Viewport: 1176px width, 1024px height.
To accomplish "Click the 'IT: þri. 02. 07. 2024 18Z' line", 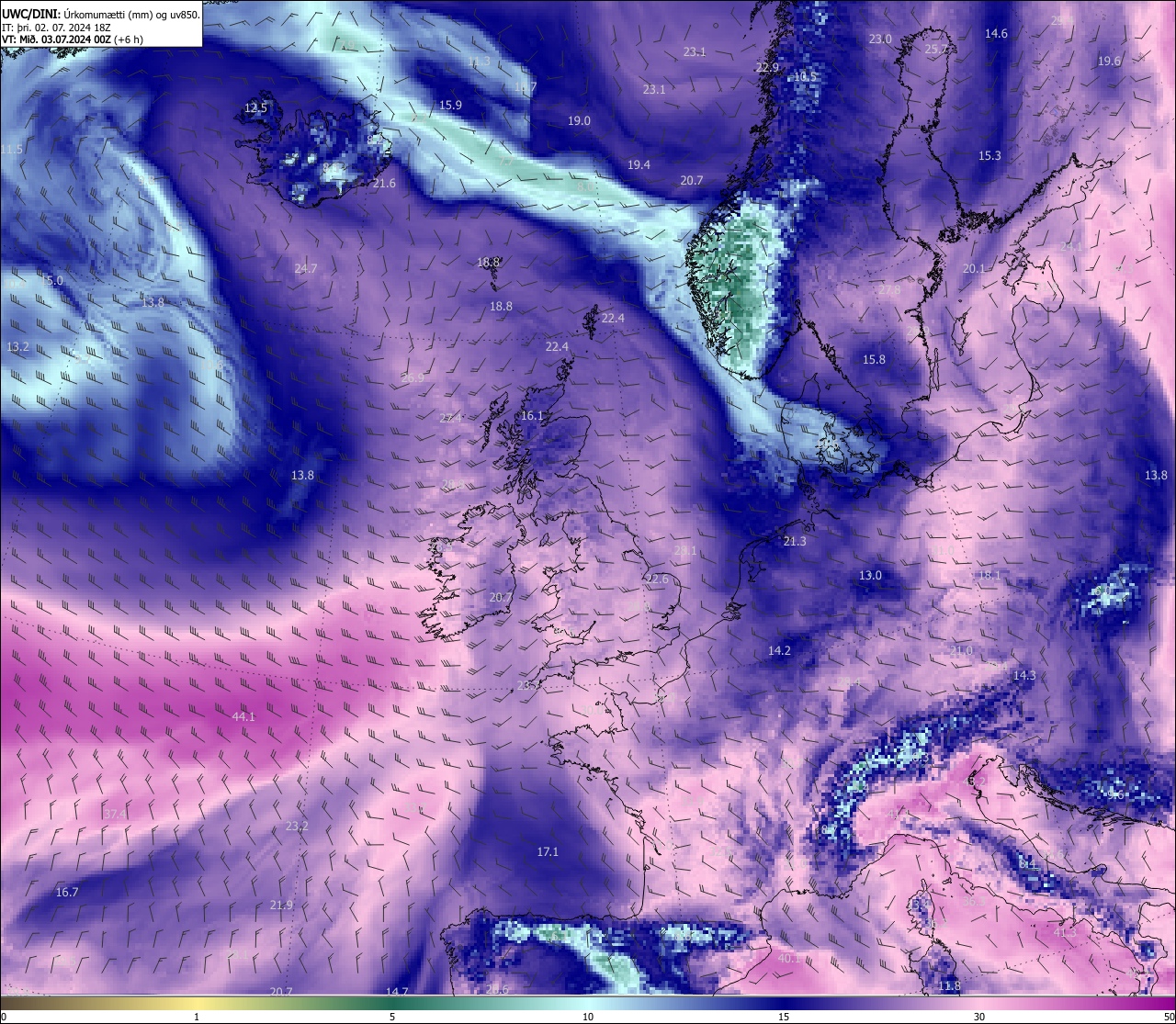I will [57, 28].
